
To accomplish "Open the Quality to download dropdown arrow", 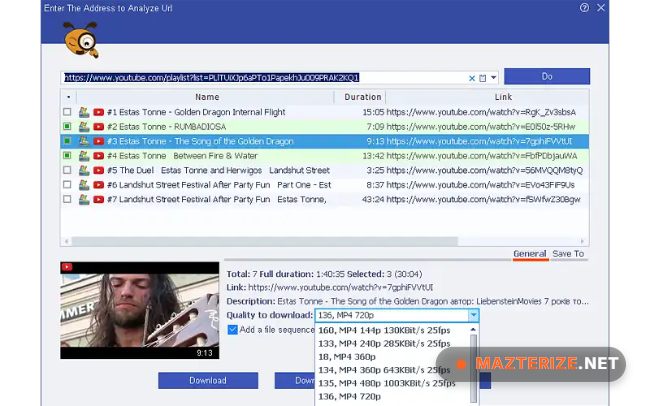I will point(473,315).
